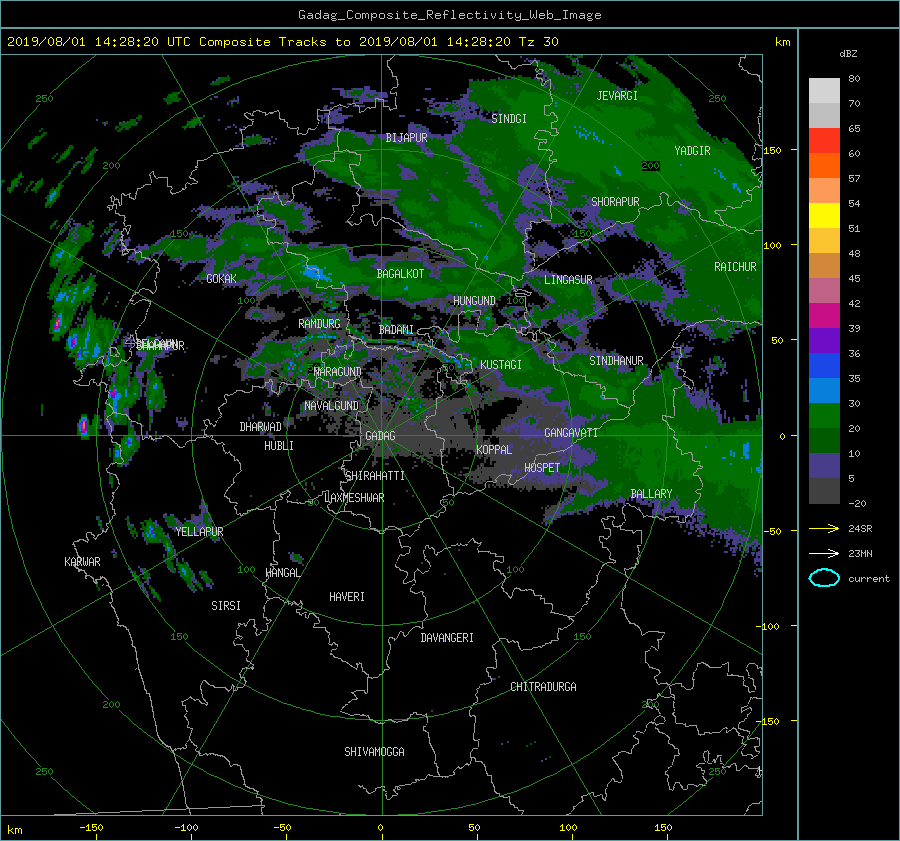Click the -150 bottom axis tick label

(x=91, y=828)
